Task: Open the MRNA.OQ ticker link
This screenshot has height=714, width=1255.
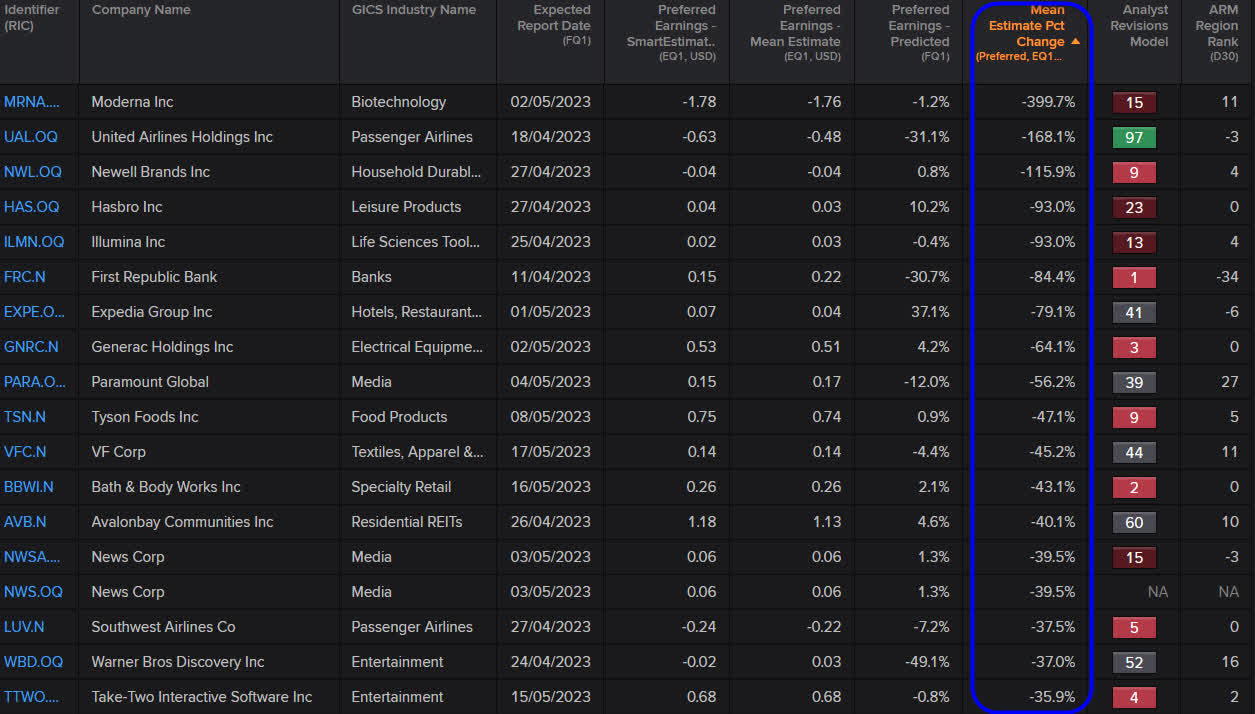Action: coord(30,102)
